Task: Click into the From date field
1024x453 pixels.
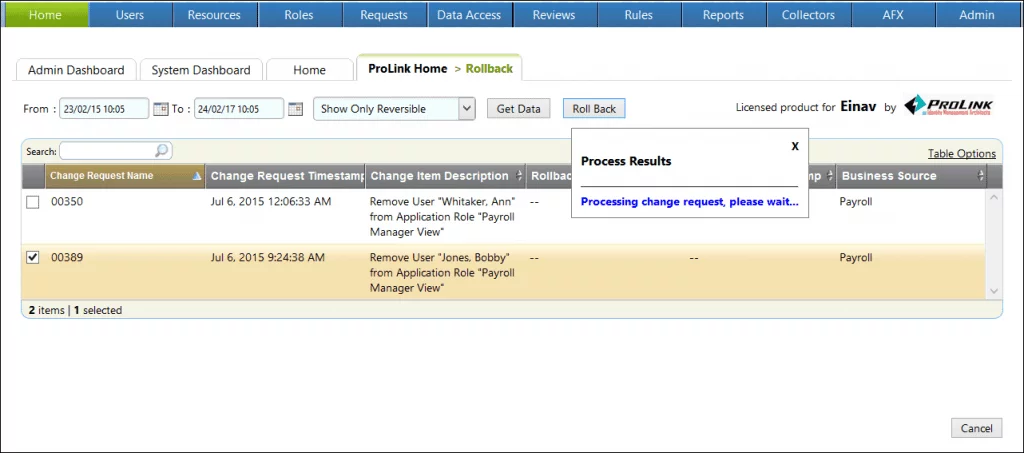Action: click(104, 109)
